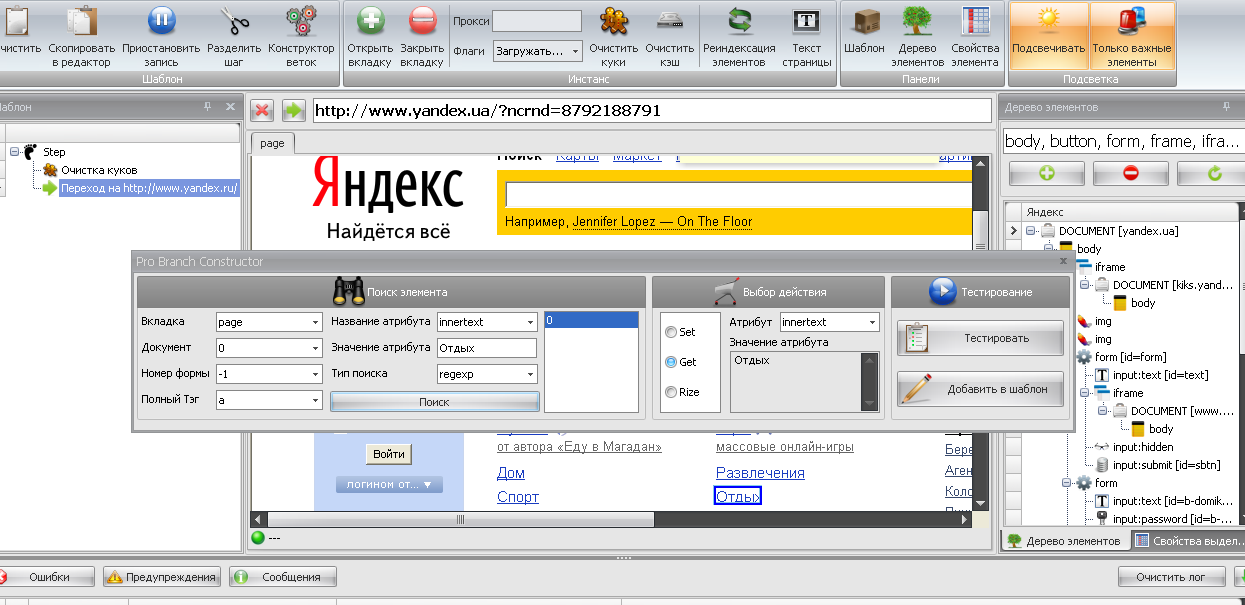
Task: Refresh element tree green arrow button
Action: point(1214,173)
